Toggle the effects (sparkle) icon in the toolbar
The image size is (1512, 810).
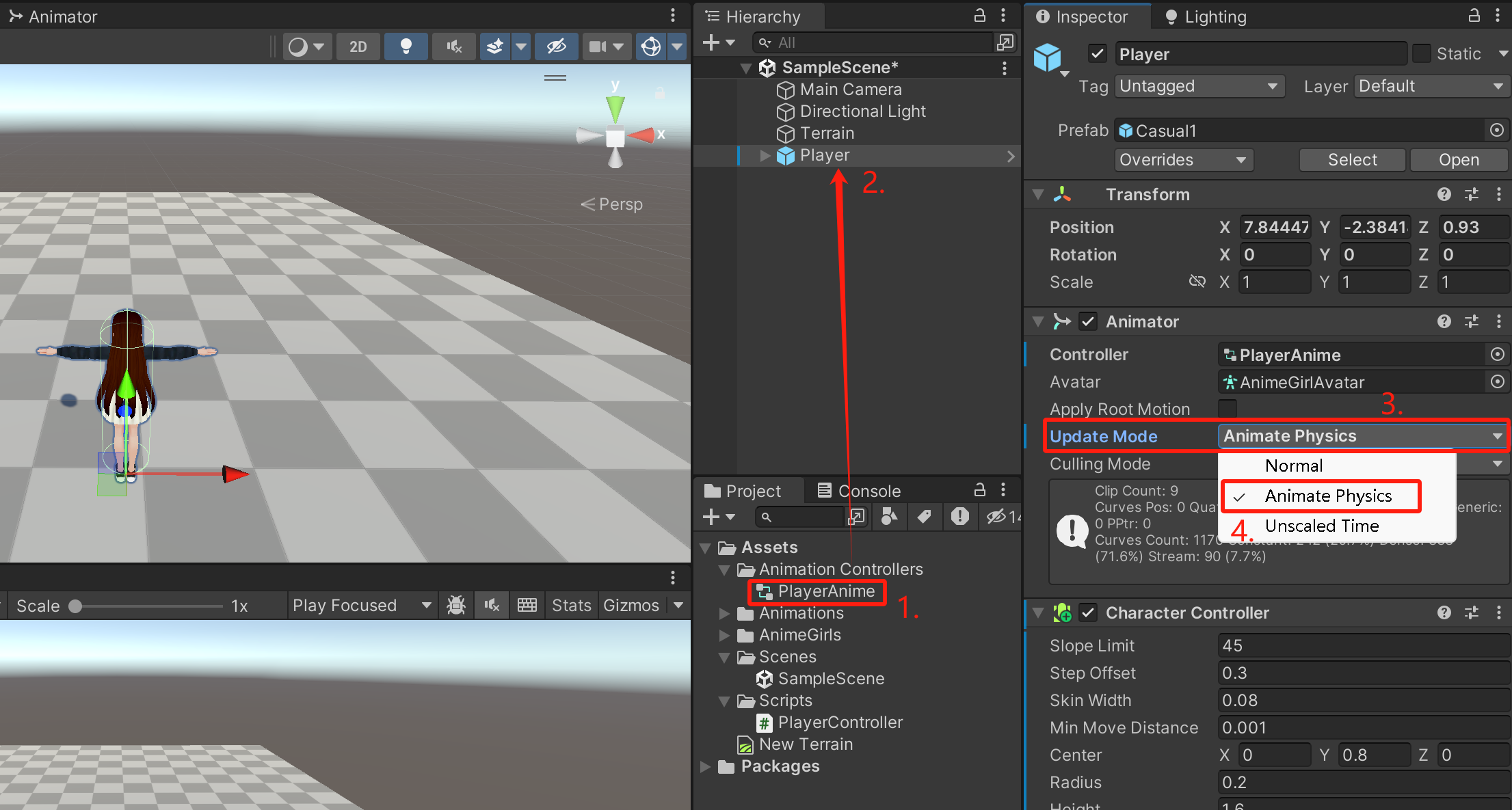[495, 46]
